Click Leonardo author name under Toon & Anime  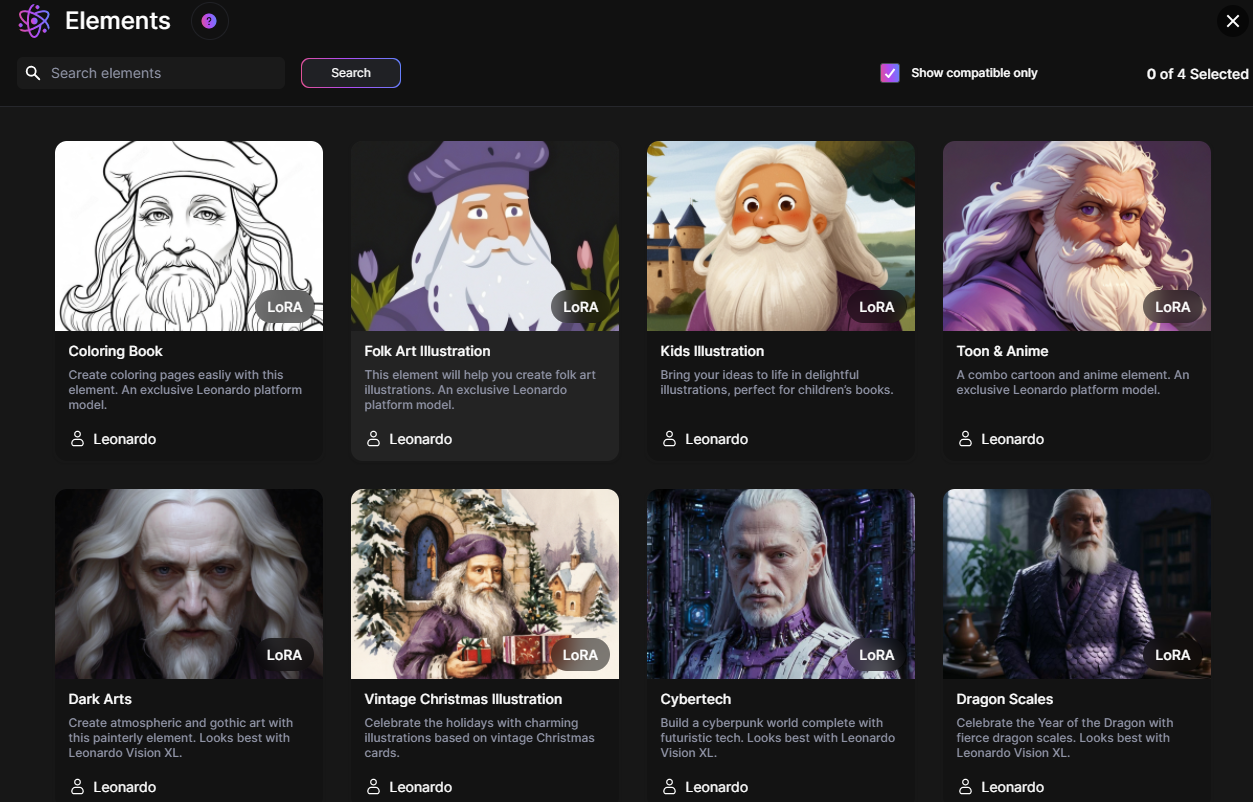pyautogui.click(x=1013, y=439)
